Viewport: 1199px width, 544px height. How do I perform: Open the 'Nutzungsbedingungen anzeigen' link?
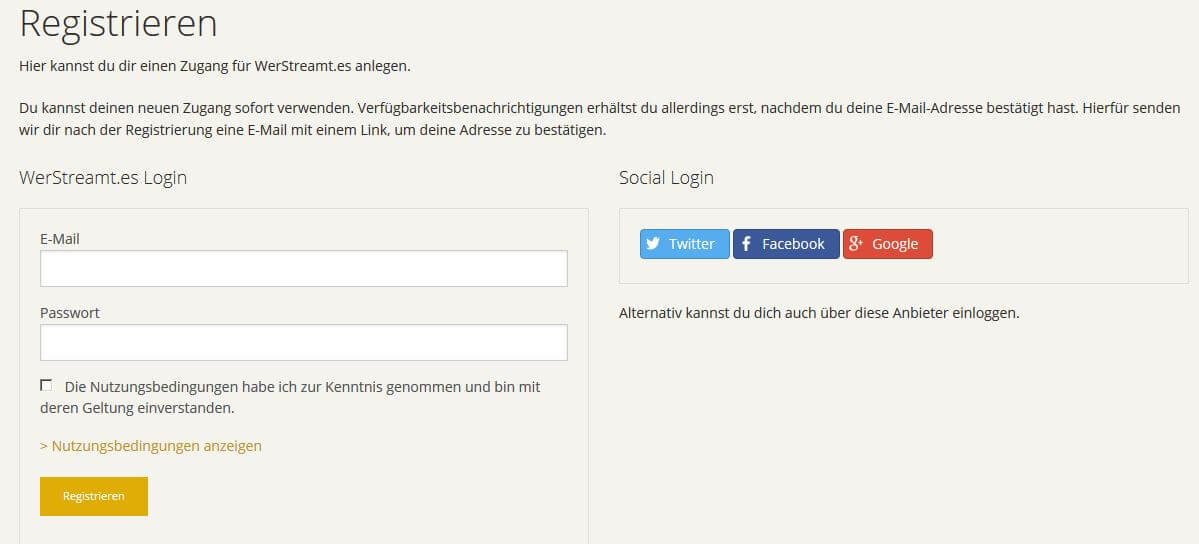coord(151,445)
